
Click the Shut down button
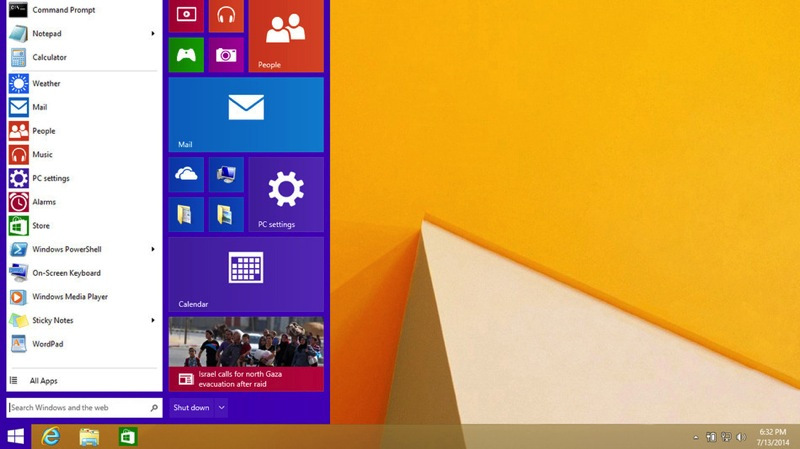(191, 408)
